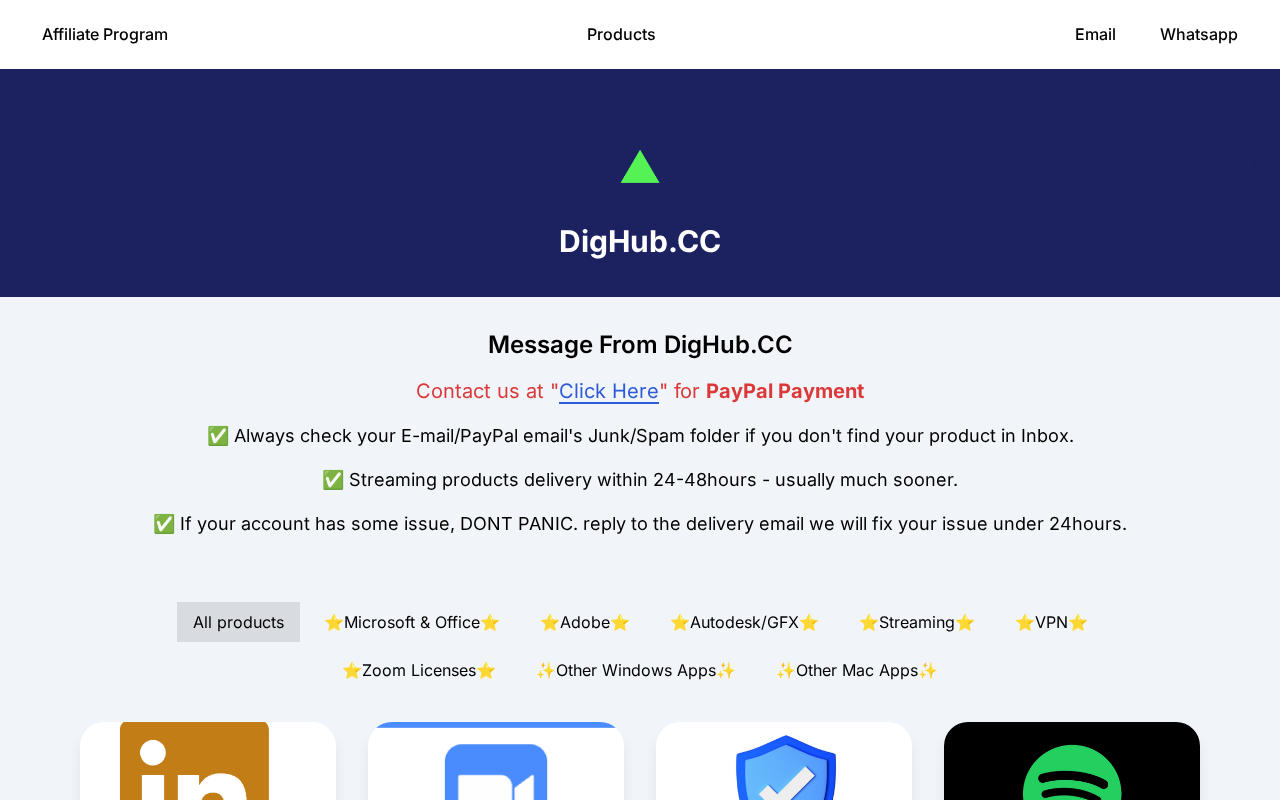This screenshot has width=1280, height=800.
Task: Follow the Click Here PayPal link
Action: pyautogui.click(x=609, y=391)
